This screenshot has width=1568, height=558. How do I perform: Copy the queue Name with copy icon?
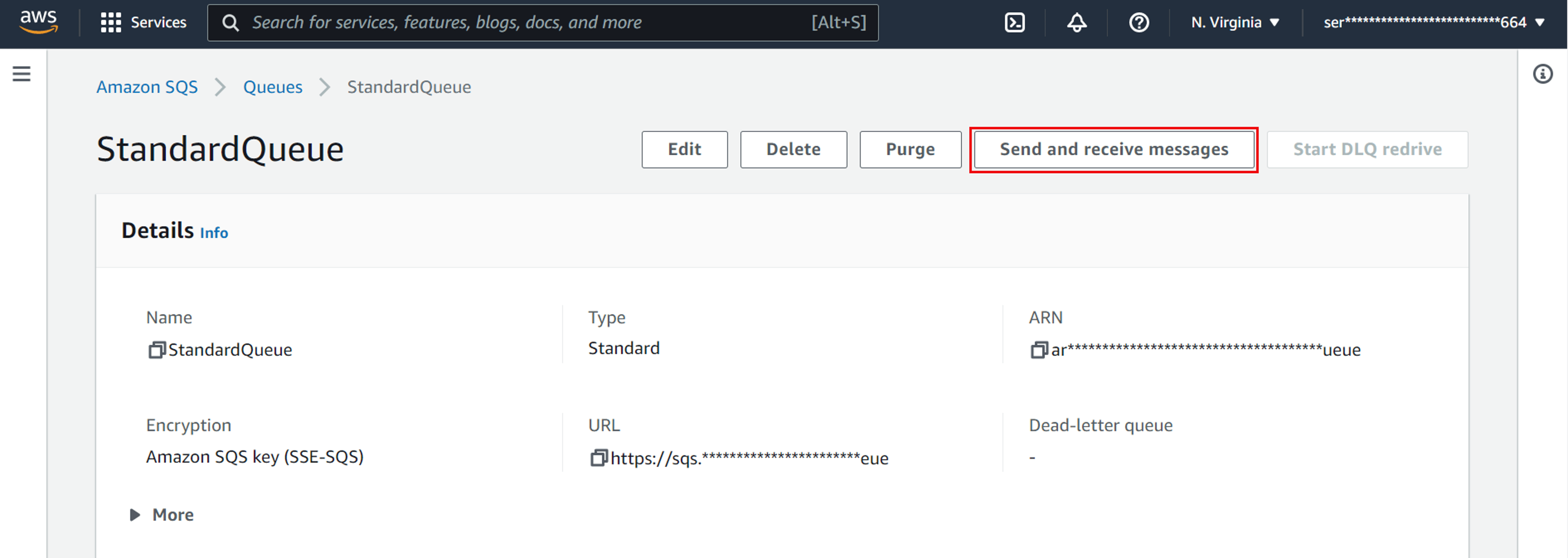(156, 350)
